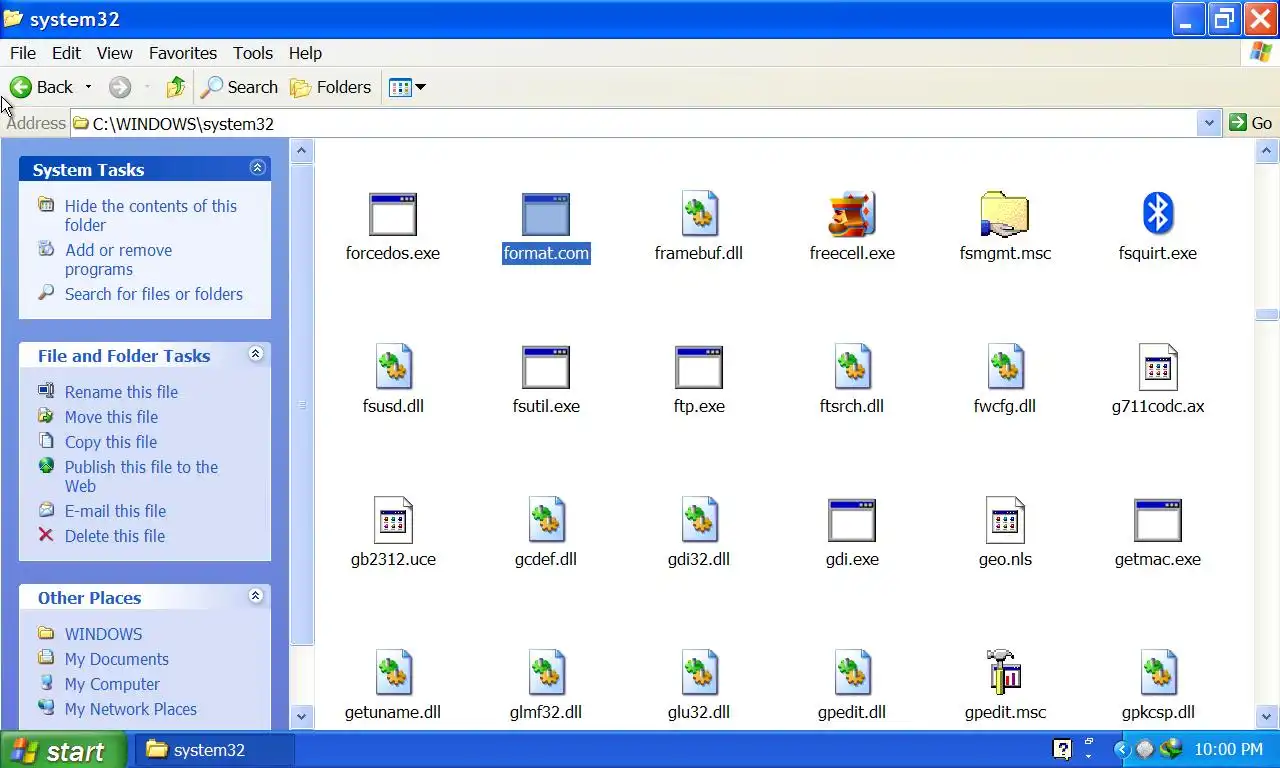Open the Forward history dropdown arrow
1280x768 pixels.
[x=147, y=87]
